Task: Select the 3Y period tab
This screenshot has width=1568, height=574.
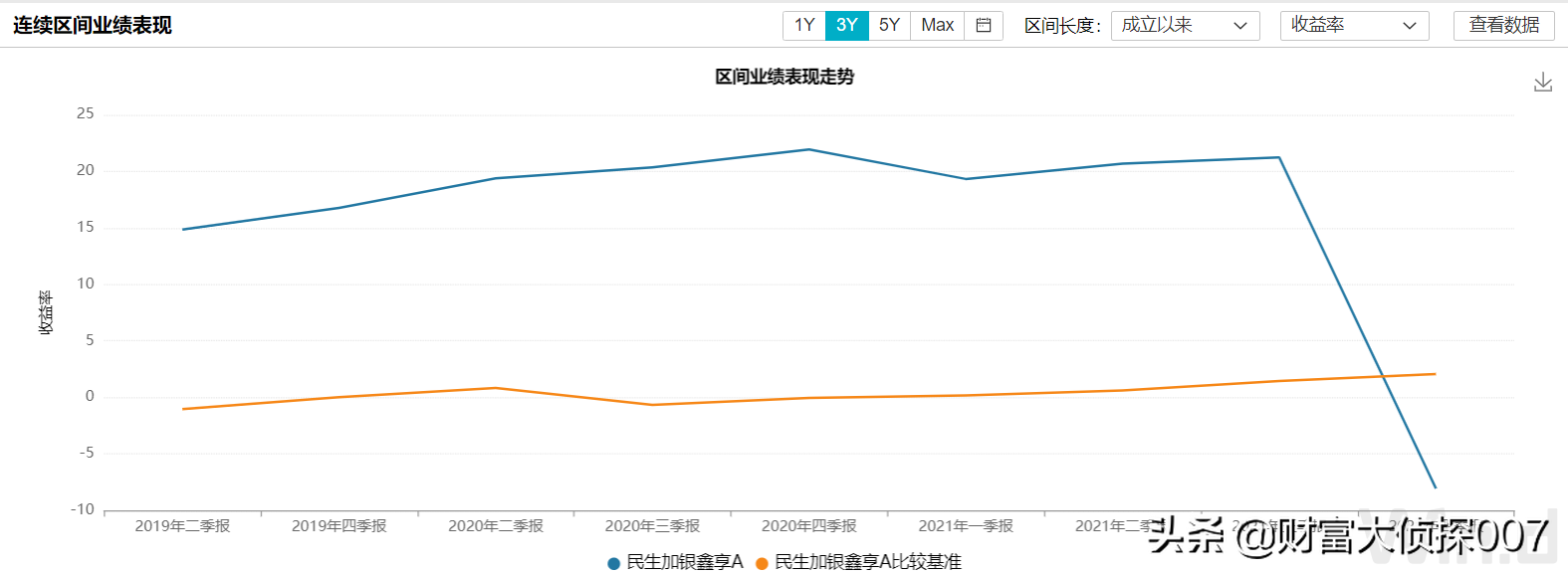Action: 847,26
